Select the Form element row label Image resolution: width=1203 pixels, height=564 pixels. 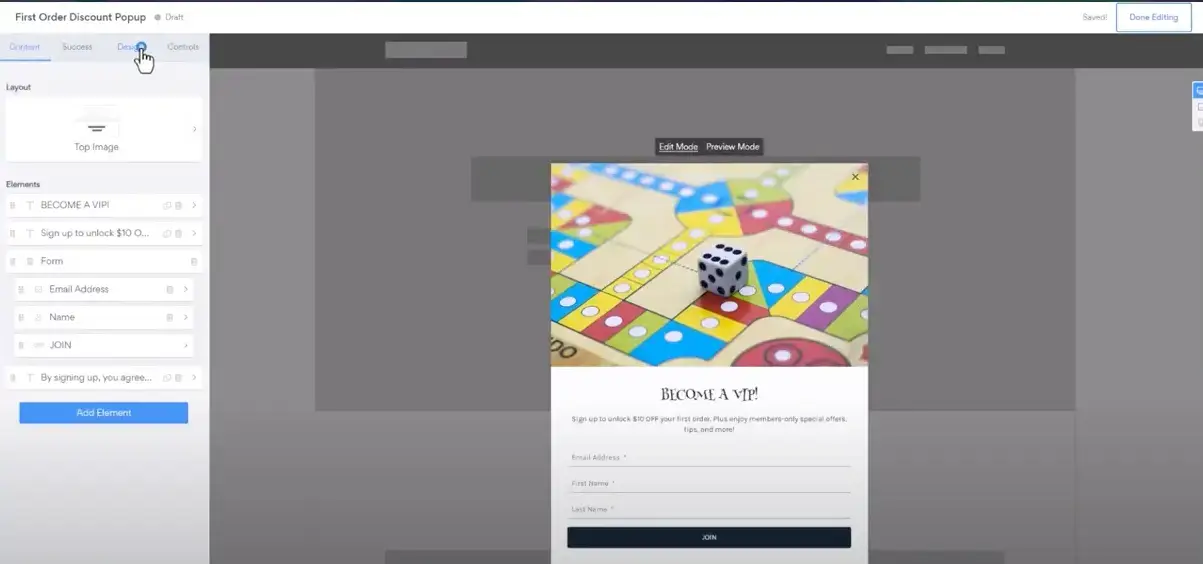52,261
